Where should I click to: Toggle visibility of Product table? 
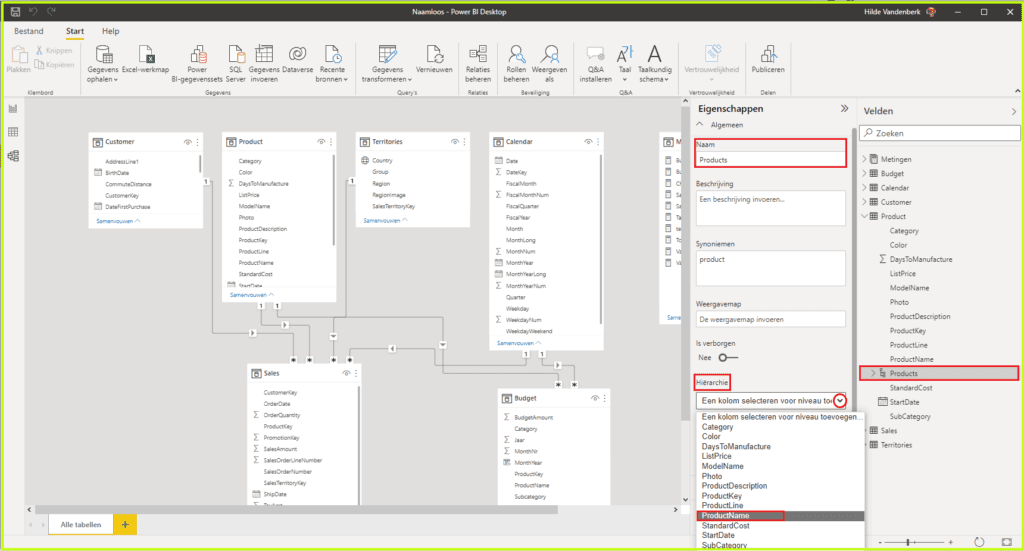[x=321, y=142]
